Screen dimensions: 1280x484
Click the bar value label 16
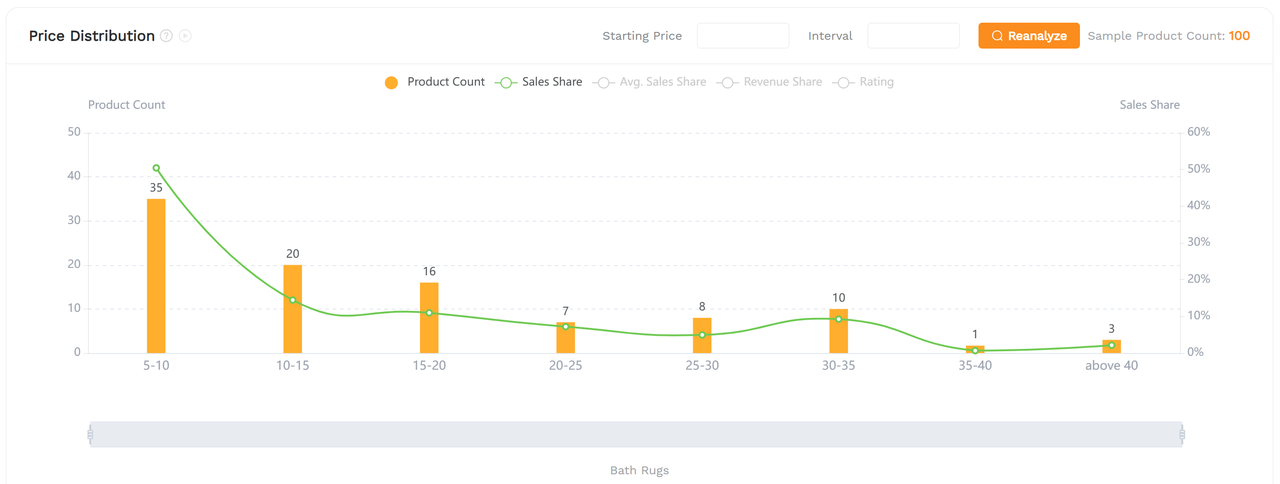(x=429, y=272)
